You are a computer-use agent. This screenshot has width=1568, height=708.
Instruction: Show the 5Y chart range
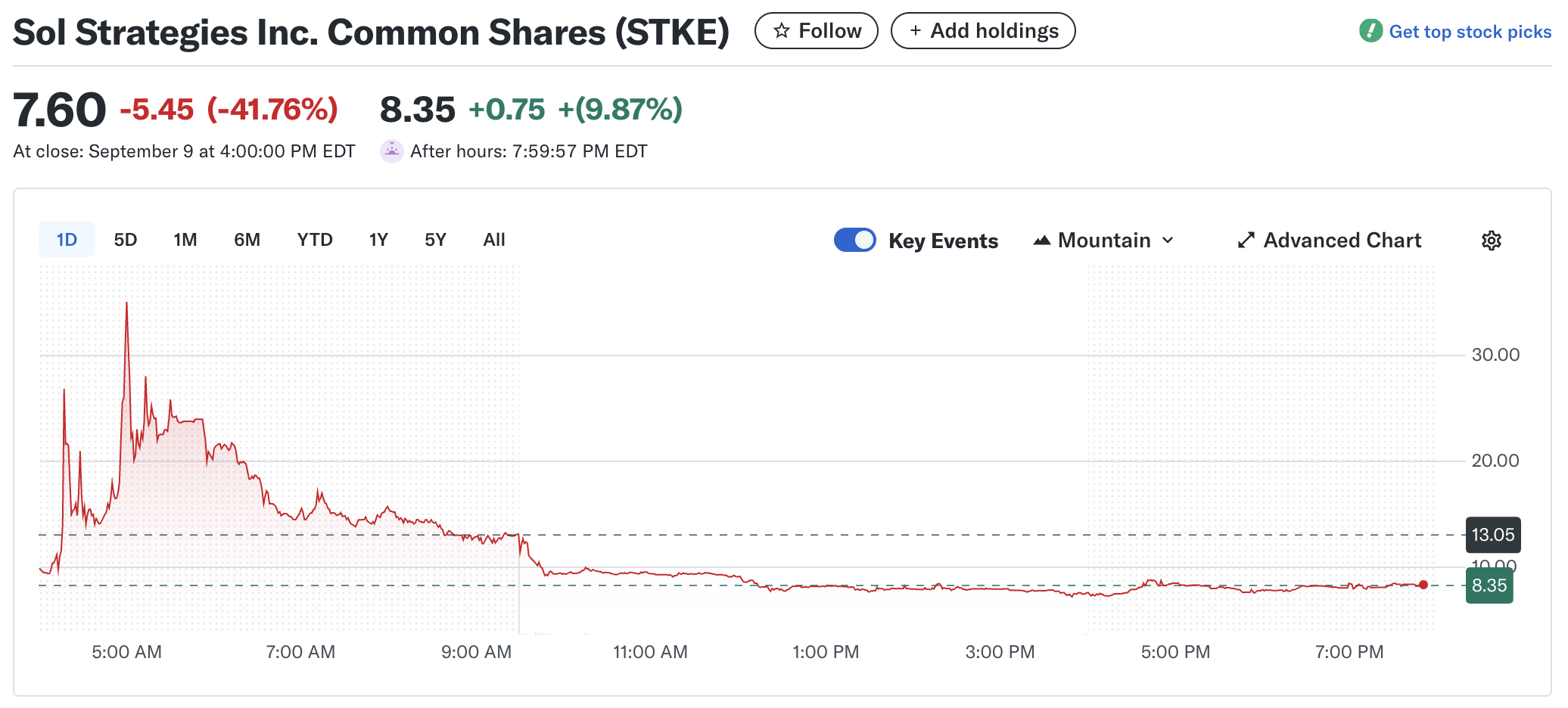435,240
